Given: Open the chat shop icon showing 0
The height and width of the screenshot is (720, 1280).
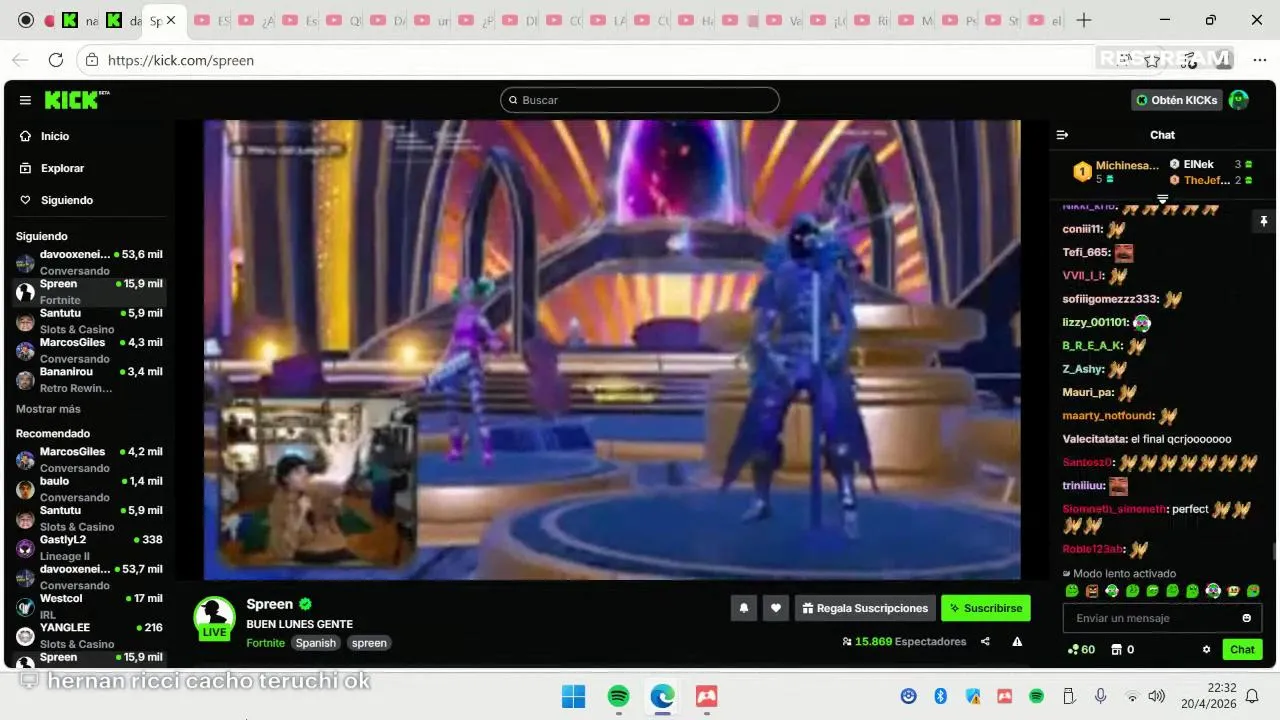Looking at the screenshot, I should (1122, 650).
